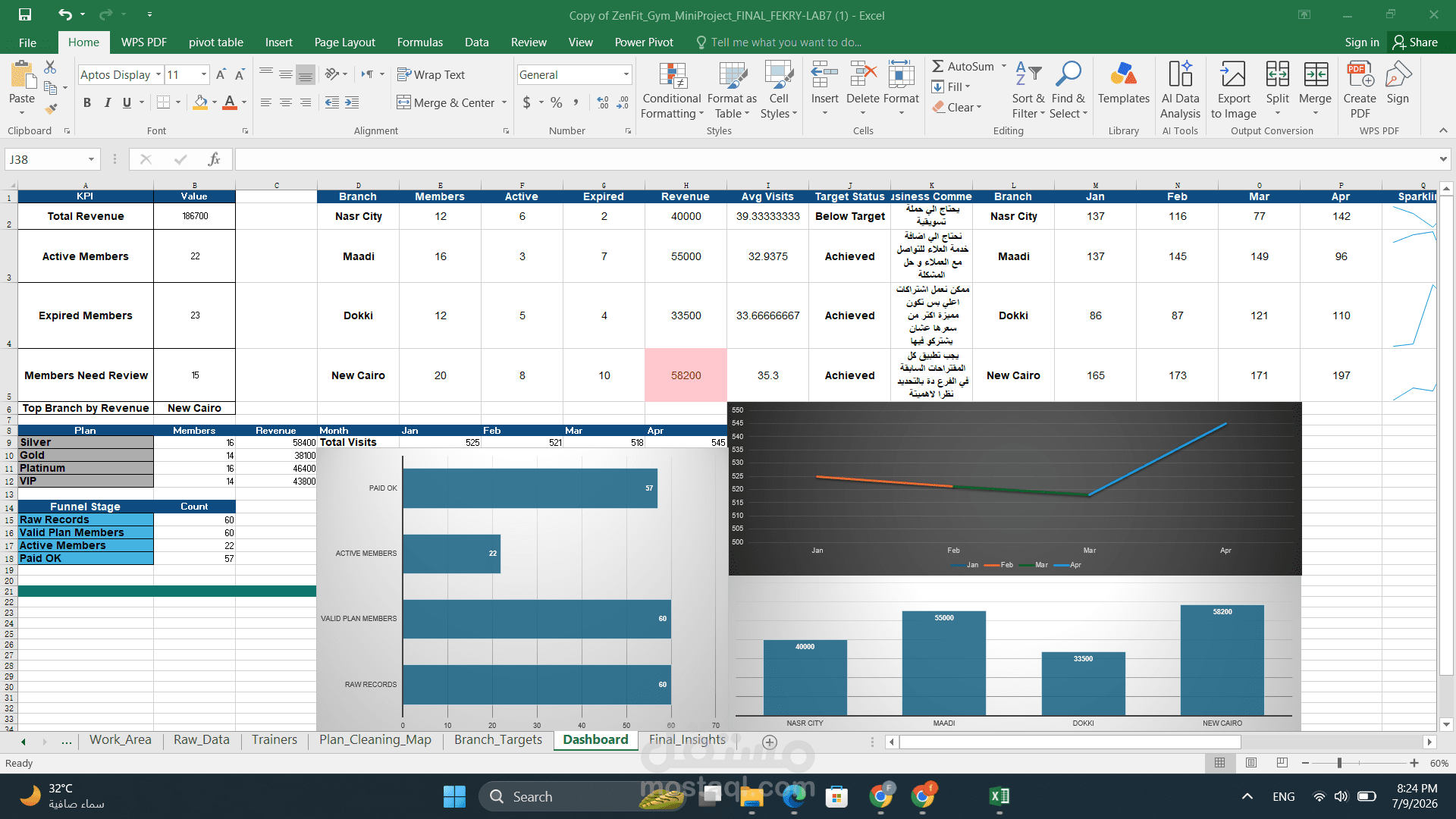Expand the font size dropdown
The image size is (1456, 819).
204,74
